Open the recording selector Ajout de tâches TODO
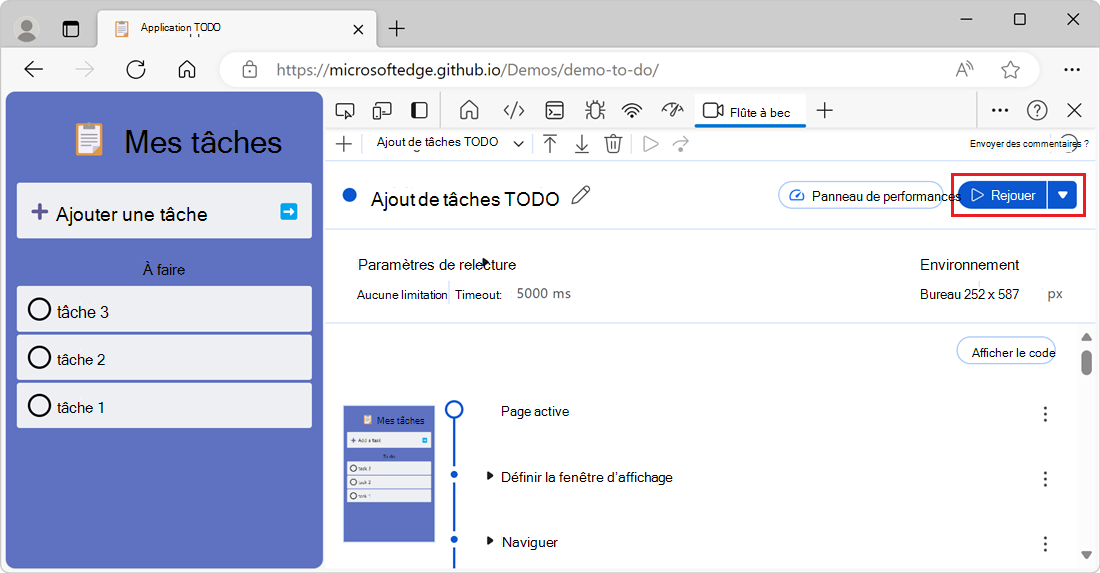 point(450,143)
